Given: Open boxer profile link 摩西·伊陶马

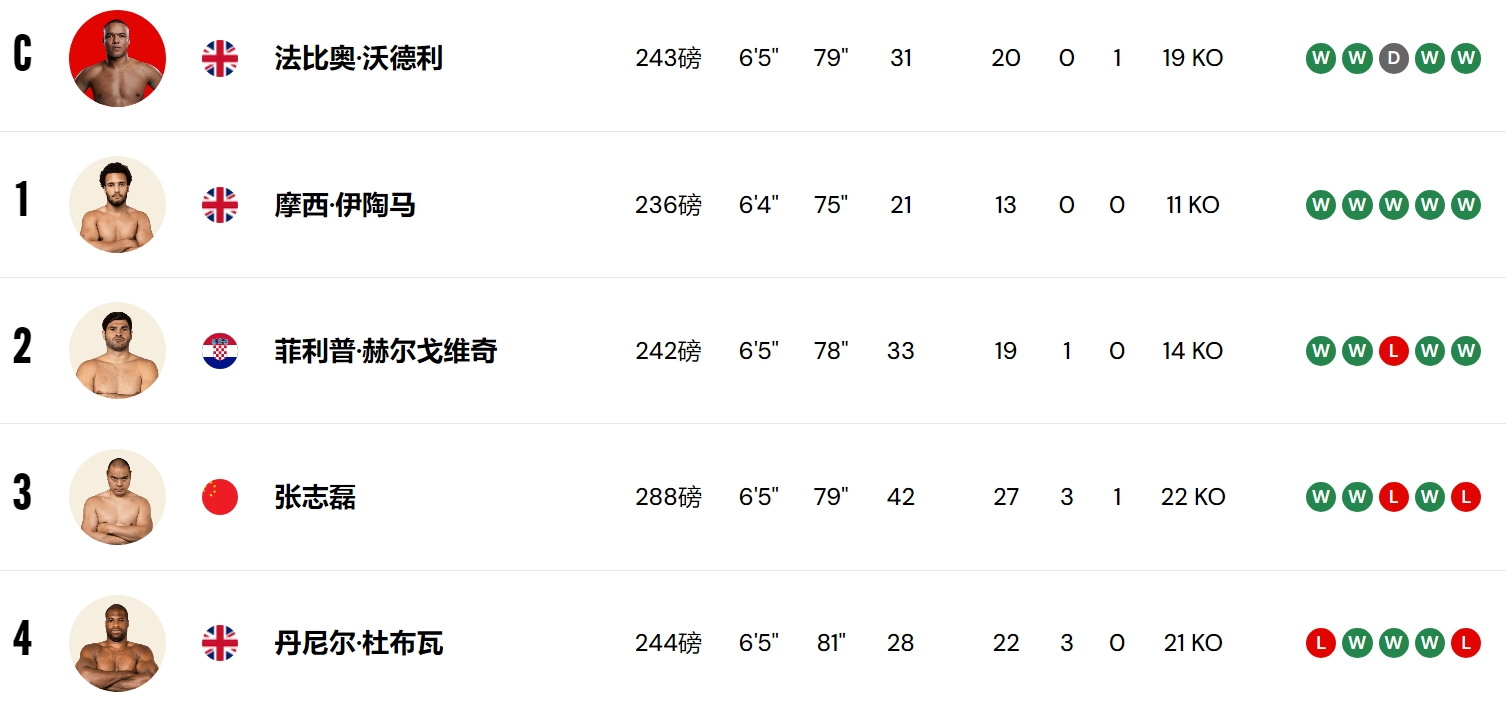Looking at the screenshot, I should (344, 205).
